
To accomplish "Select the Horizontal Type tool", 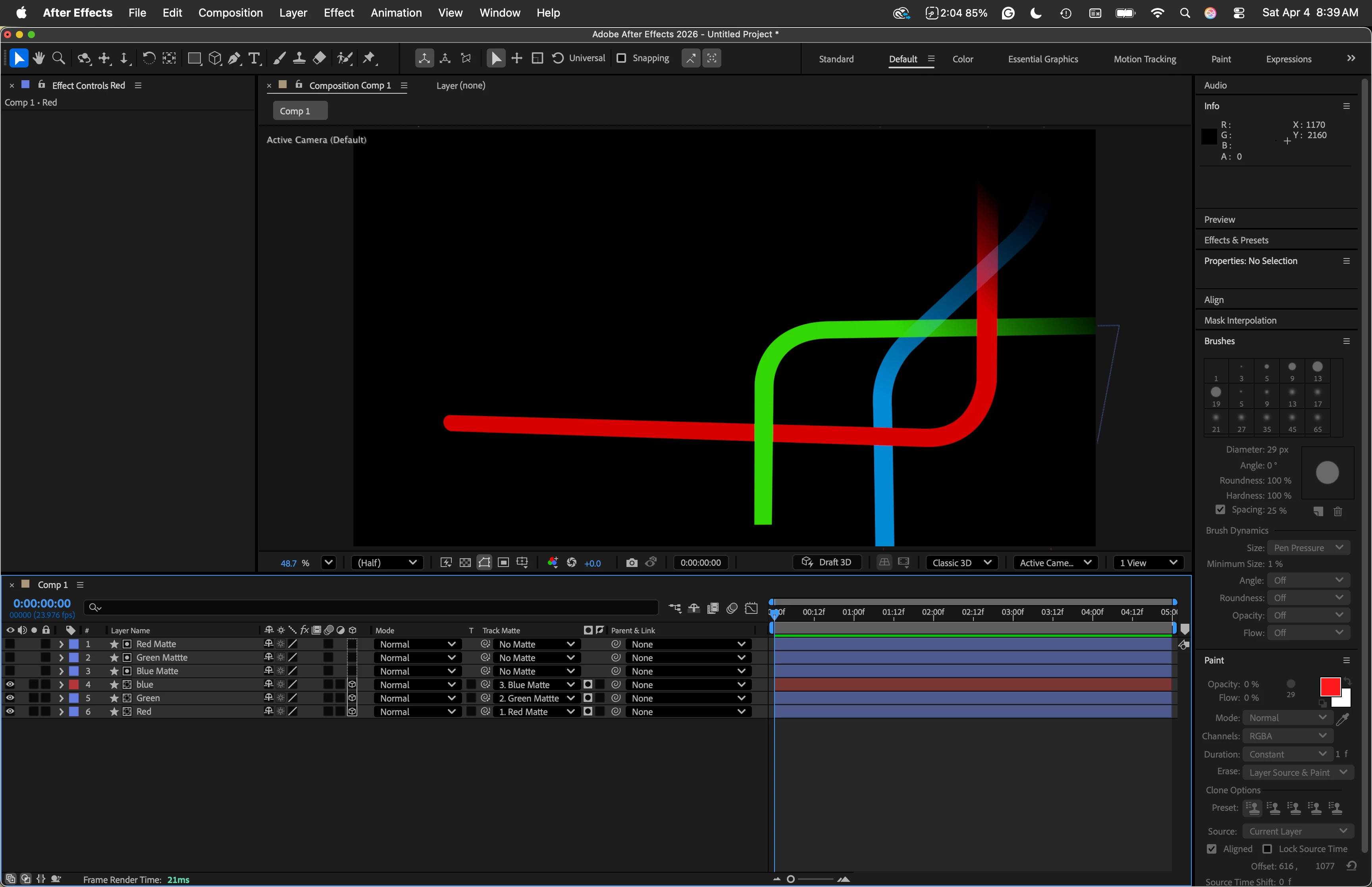I will 254,58.
